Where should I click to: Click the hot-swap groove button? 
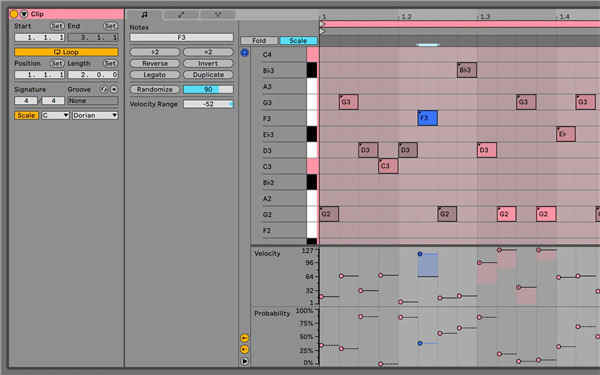104,90
